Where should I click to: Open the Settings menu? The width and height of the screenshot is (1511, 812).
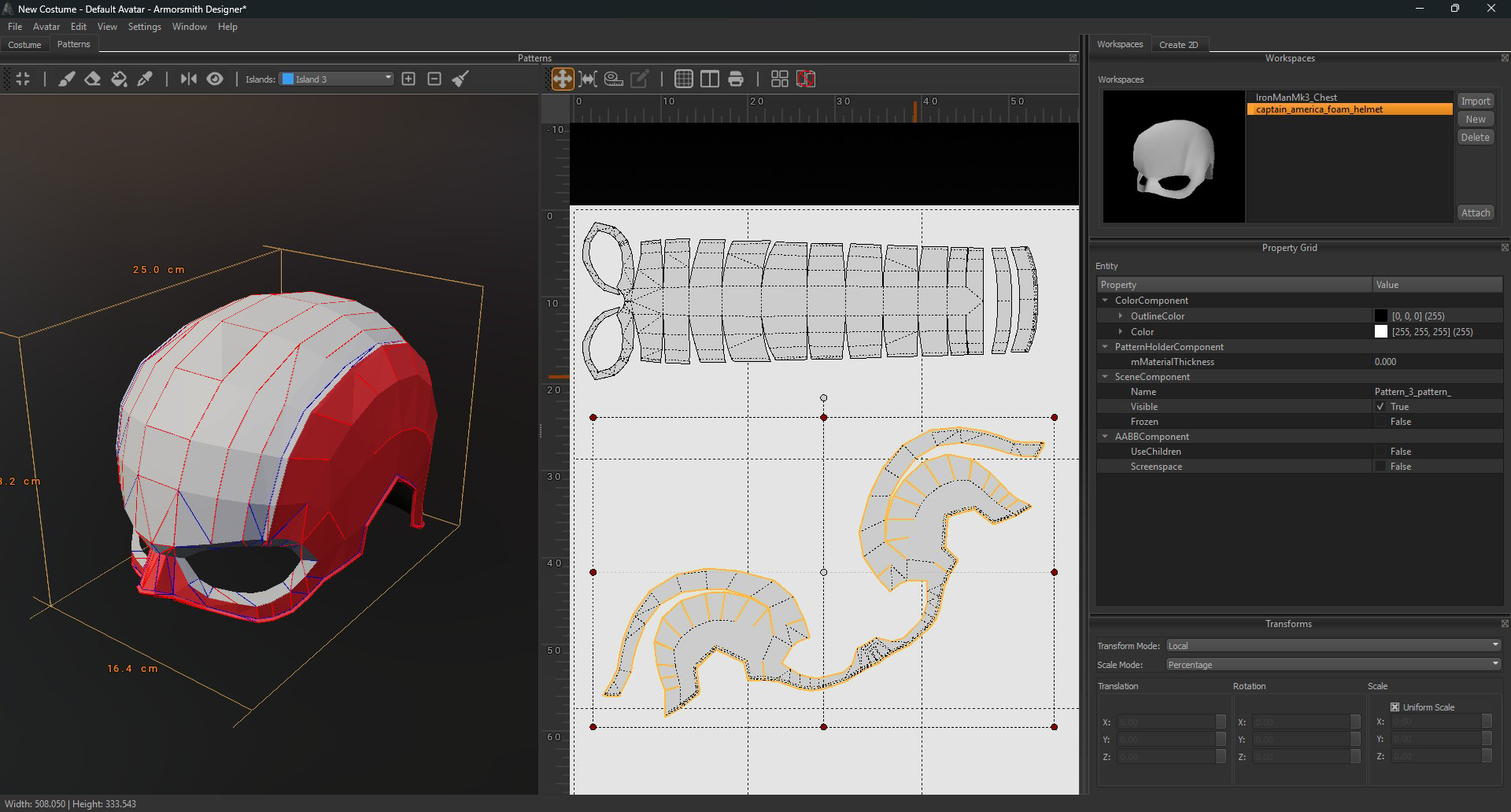coord(145,27)
